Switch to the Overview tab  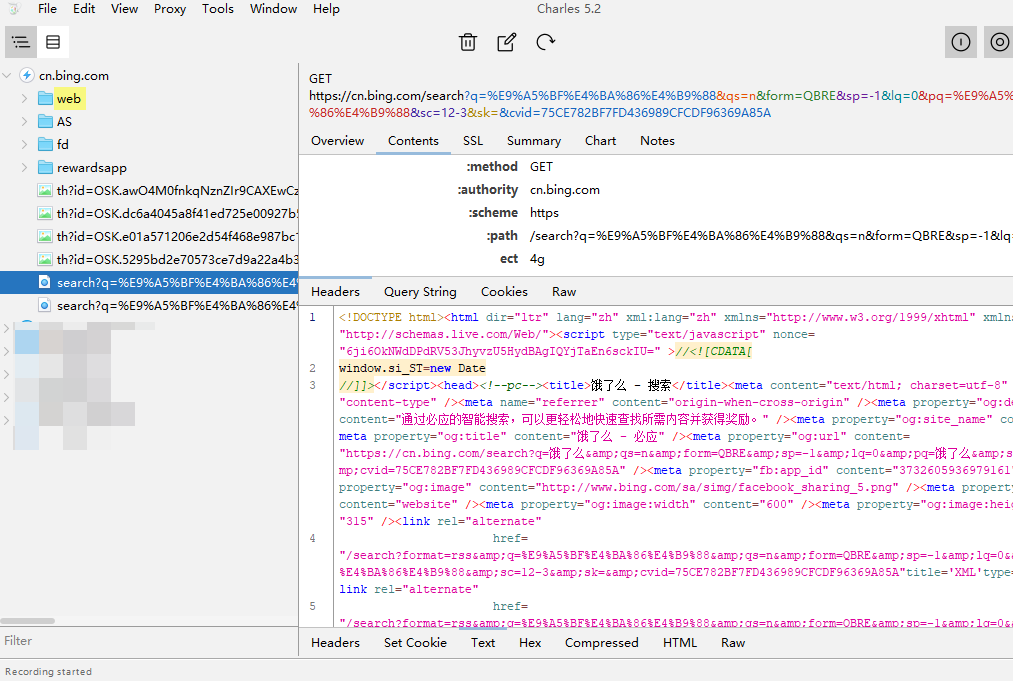pyautogui.click(x=337, y=141)
